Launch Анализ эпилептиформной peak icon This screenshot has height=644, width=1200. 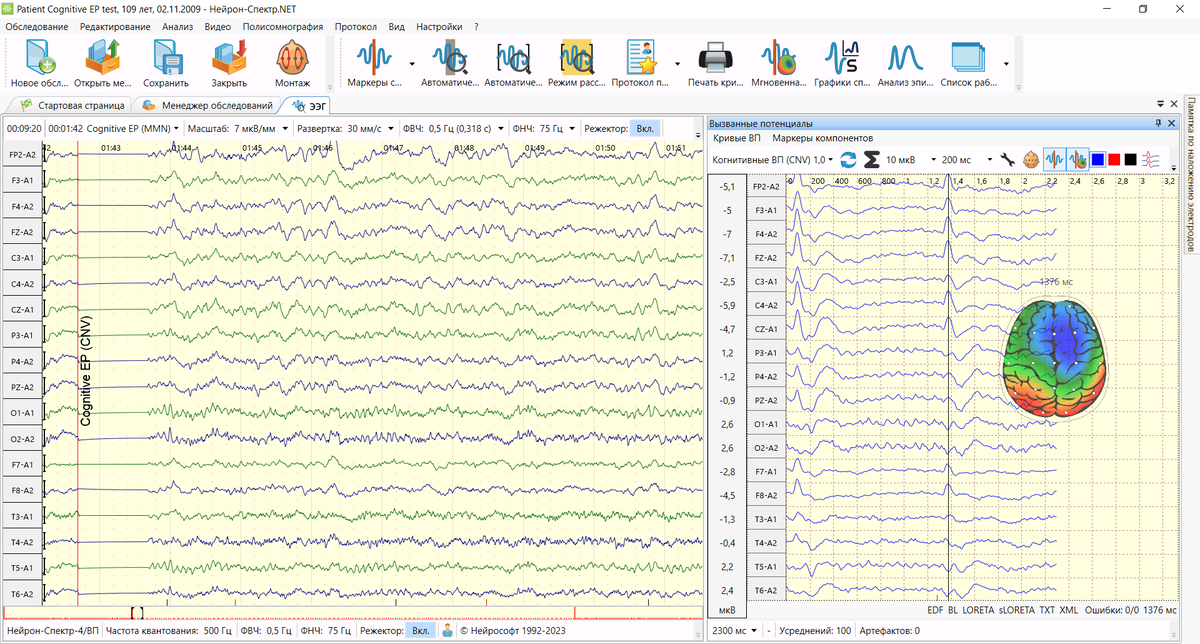(x=905, y=64)
